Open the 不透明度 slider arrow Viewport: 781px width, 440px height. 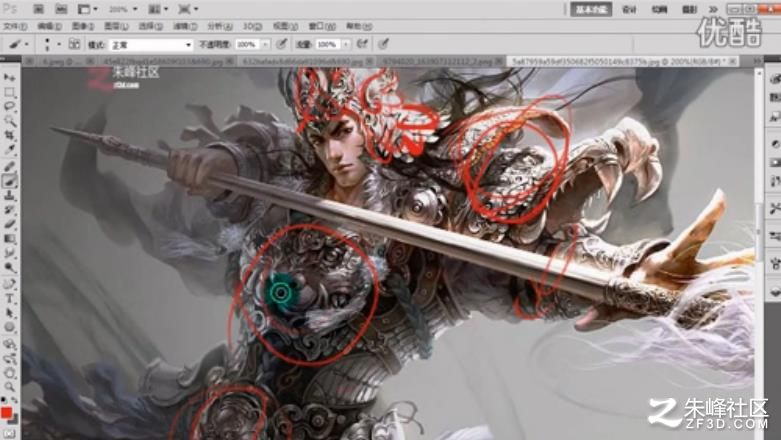click(x=265, y=45)
